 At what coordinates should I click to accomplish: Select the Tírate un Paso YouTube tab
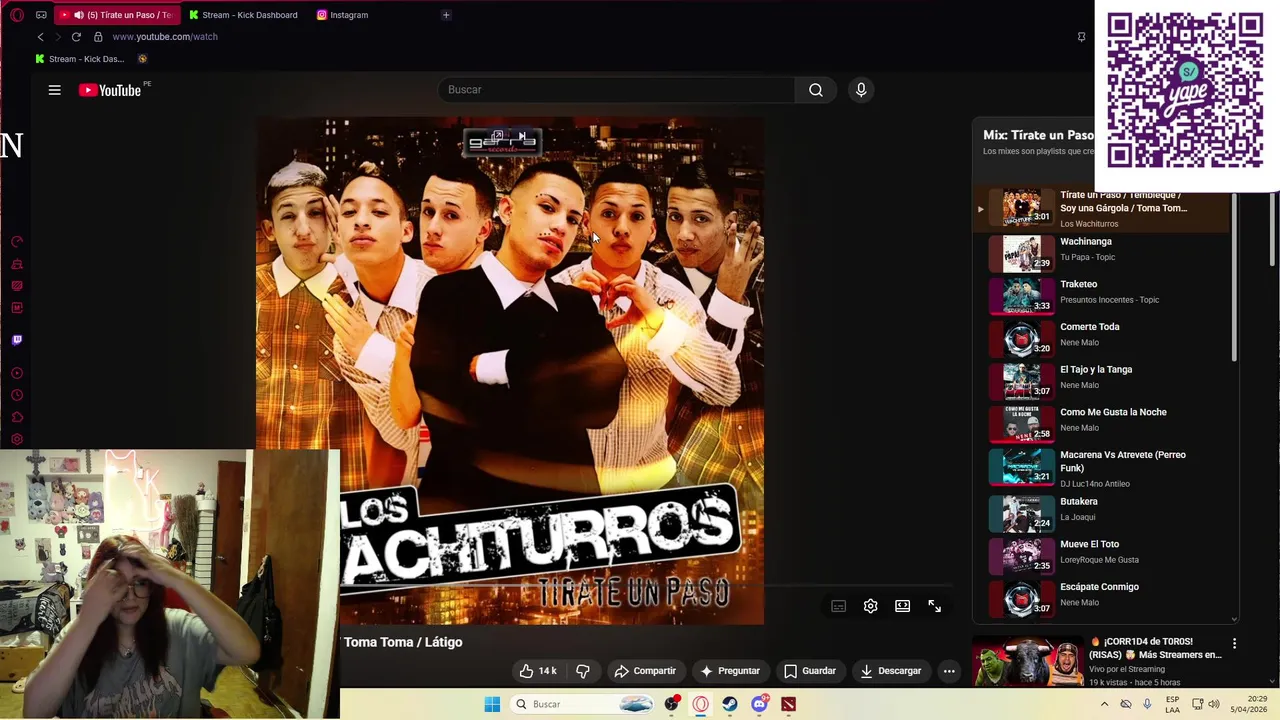(x=118, y=15)
